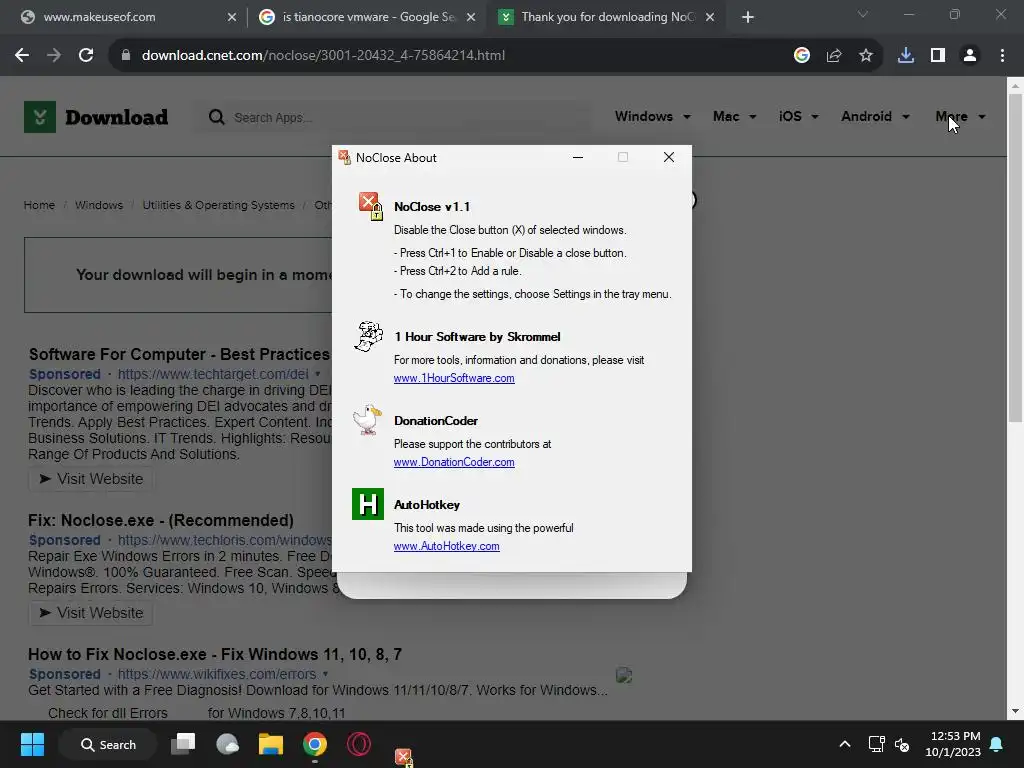1024x768 pixels.
Task: Click the Windows taskbar Search box
Action: click(x=108, y=744)
